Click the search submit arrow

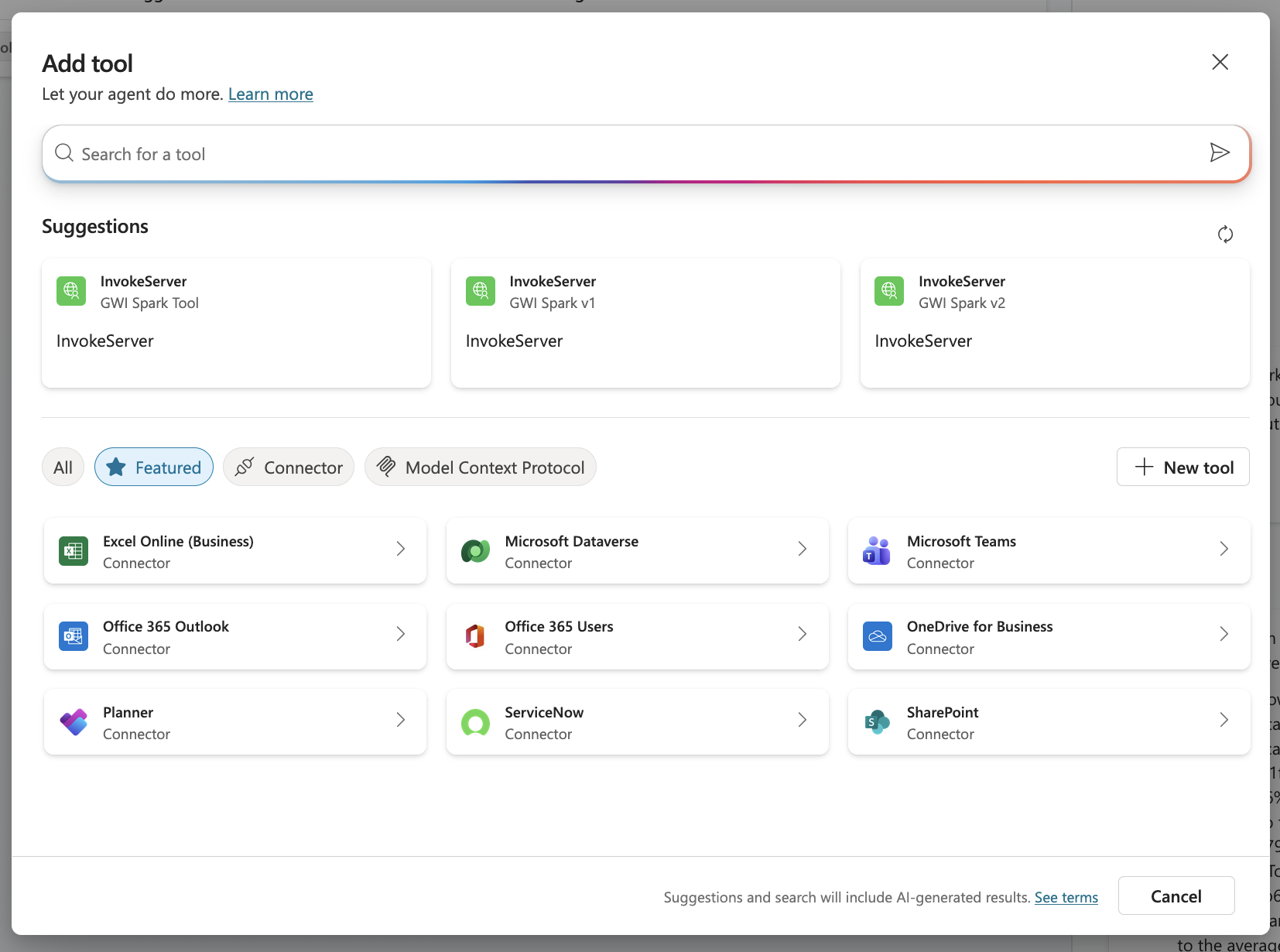coord(1219,152)
